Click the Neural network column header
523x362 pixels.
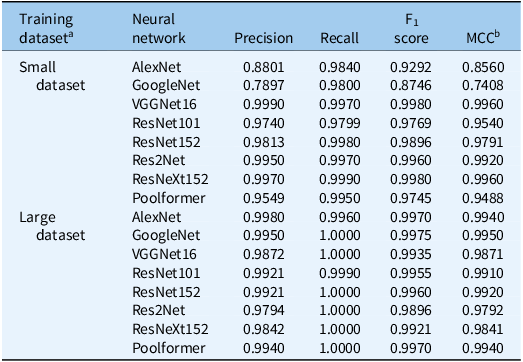tap(159, 28)
